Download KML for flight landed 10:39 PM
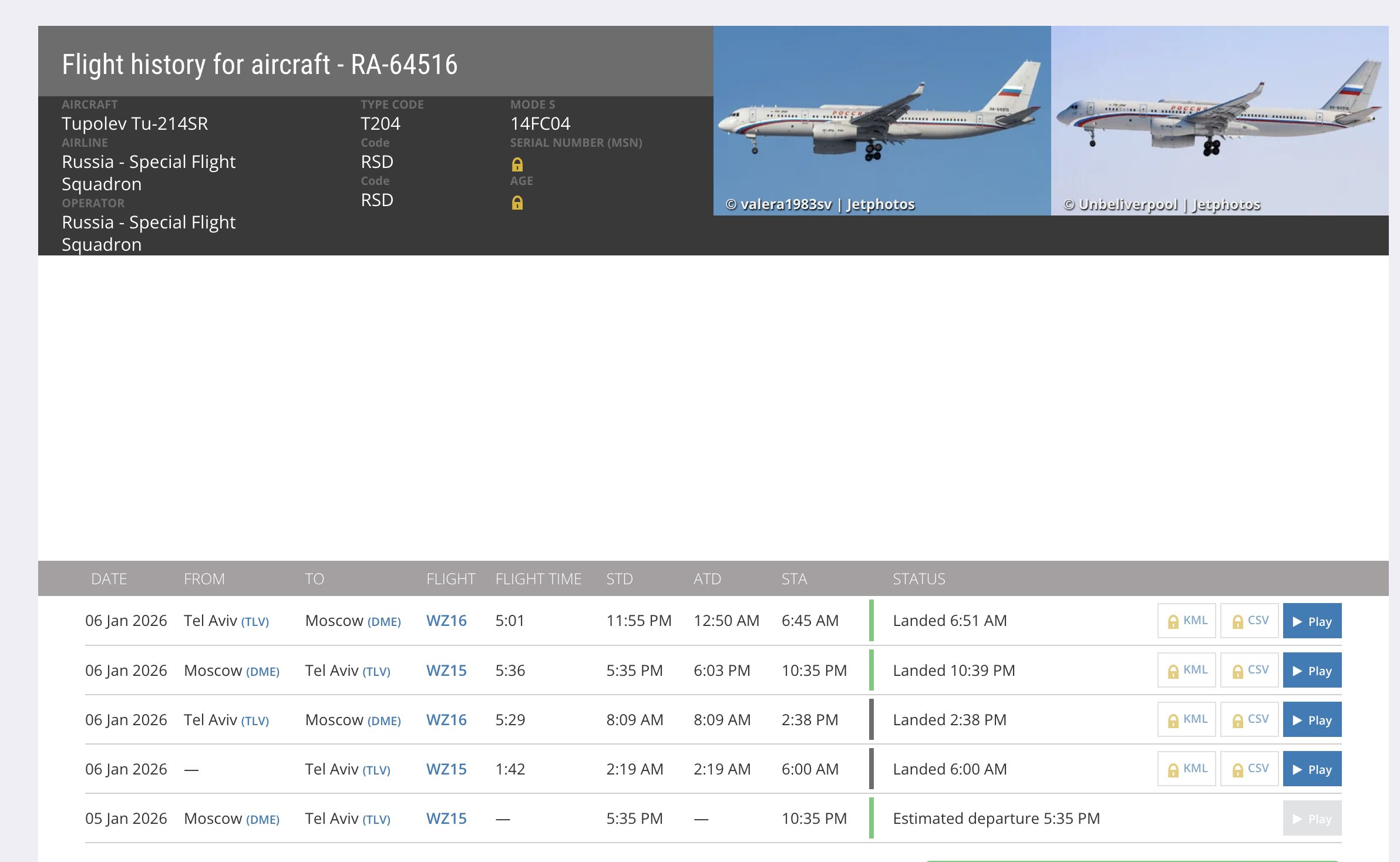This screenshot has height=862, width=1400. [x=1187, y=670]
